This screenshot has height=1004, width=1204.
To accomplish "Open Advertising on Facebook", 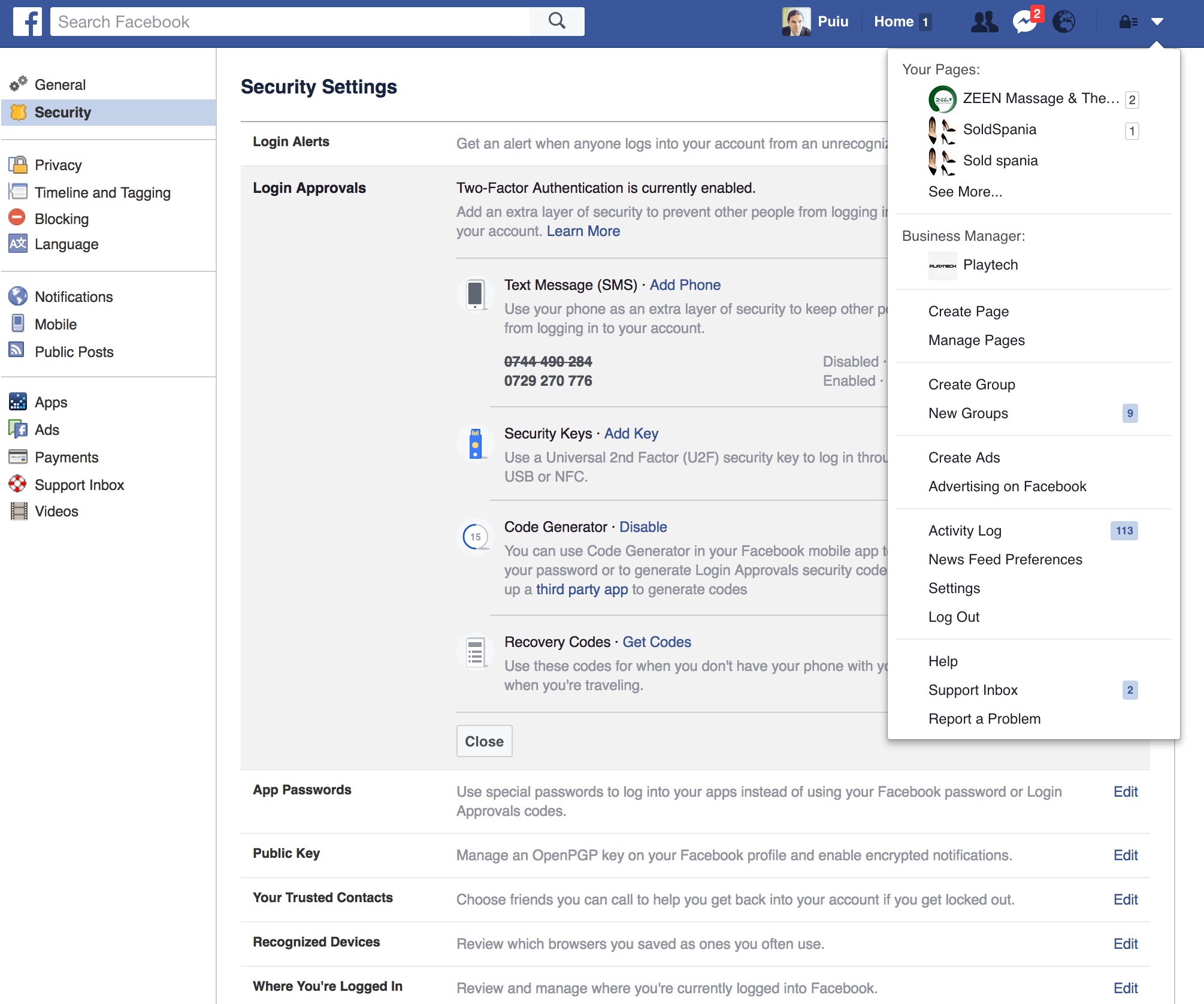I will coord(1008,486).
